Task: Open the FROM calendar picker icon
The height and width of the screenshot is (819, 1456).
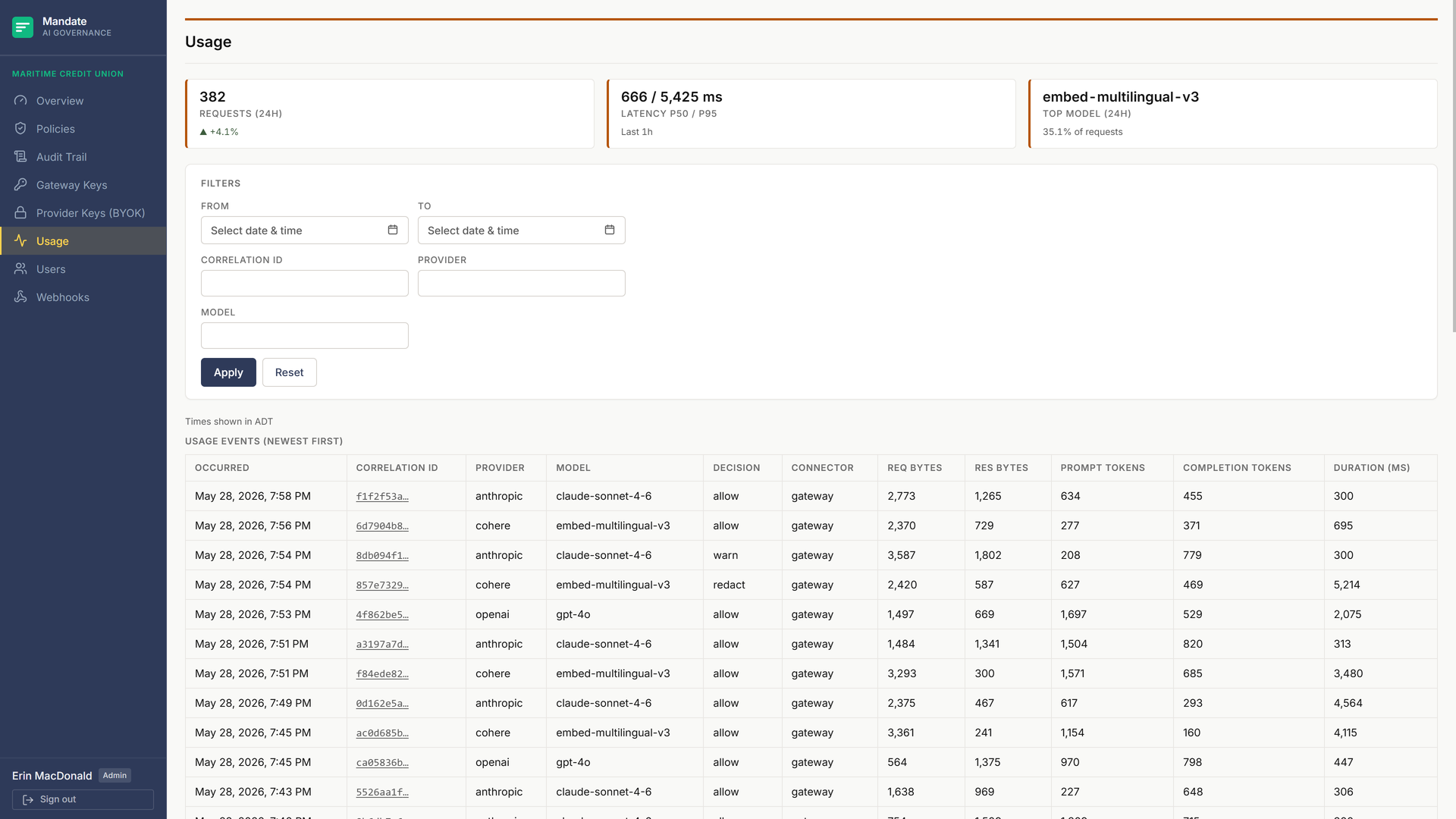Action: click(393, 230)
